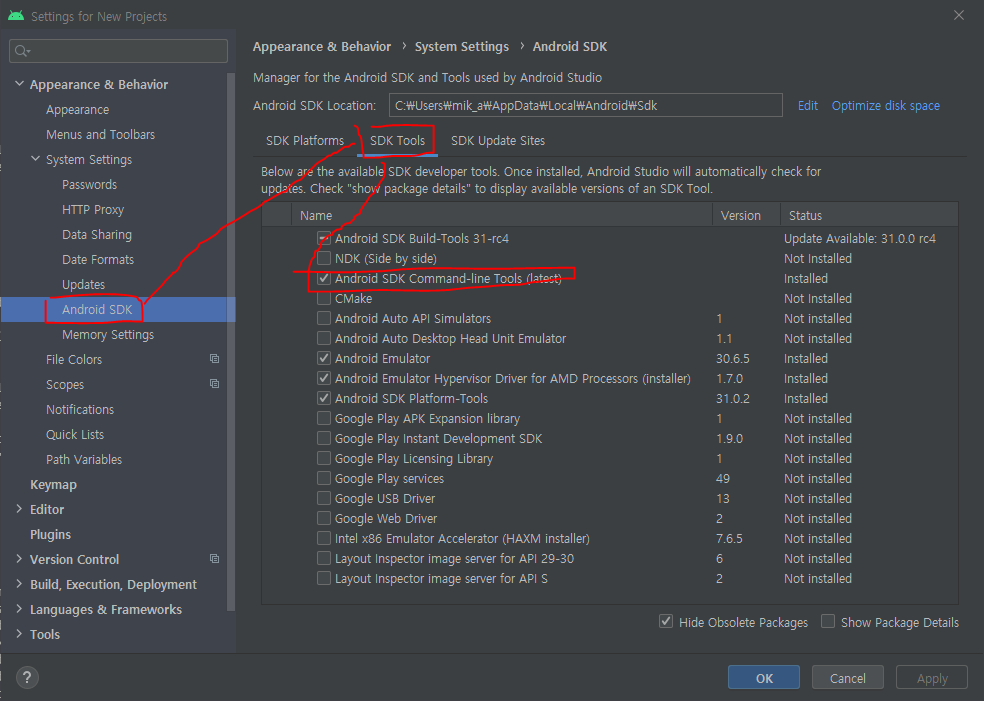Enable Android Auto API Simulators checkbox

(324, 319)
